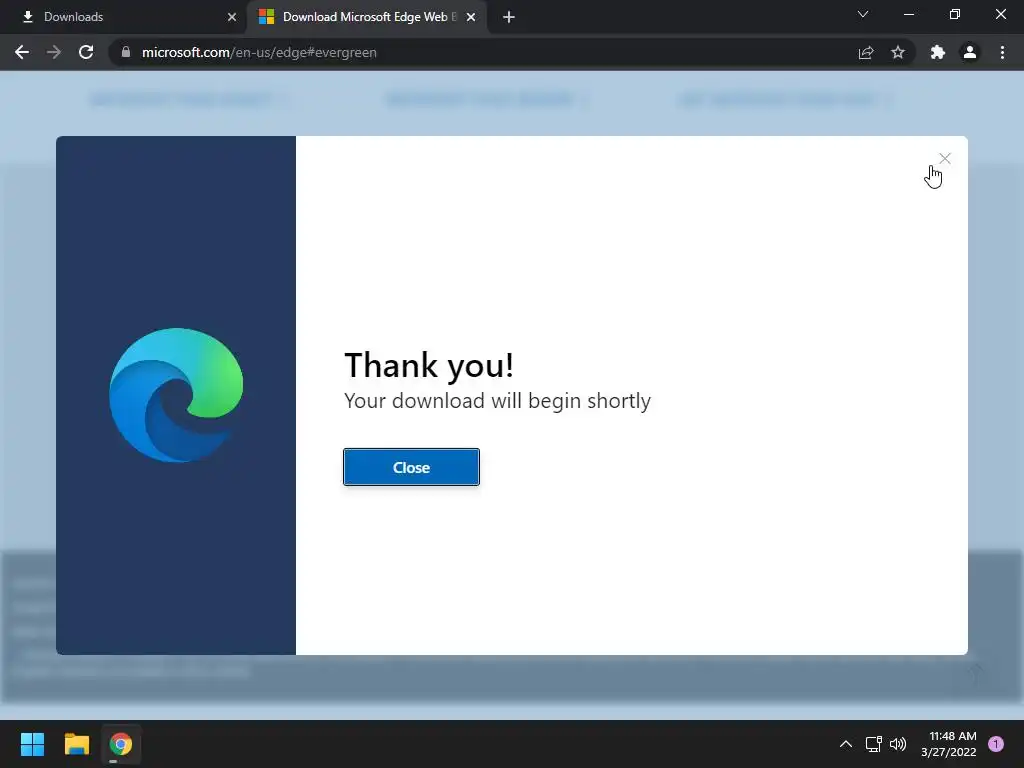Click the Chrome taskbar icon

click(121, 744)
